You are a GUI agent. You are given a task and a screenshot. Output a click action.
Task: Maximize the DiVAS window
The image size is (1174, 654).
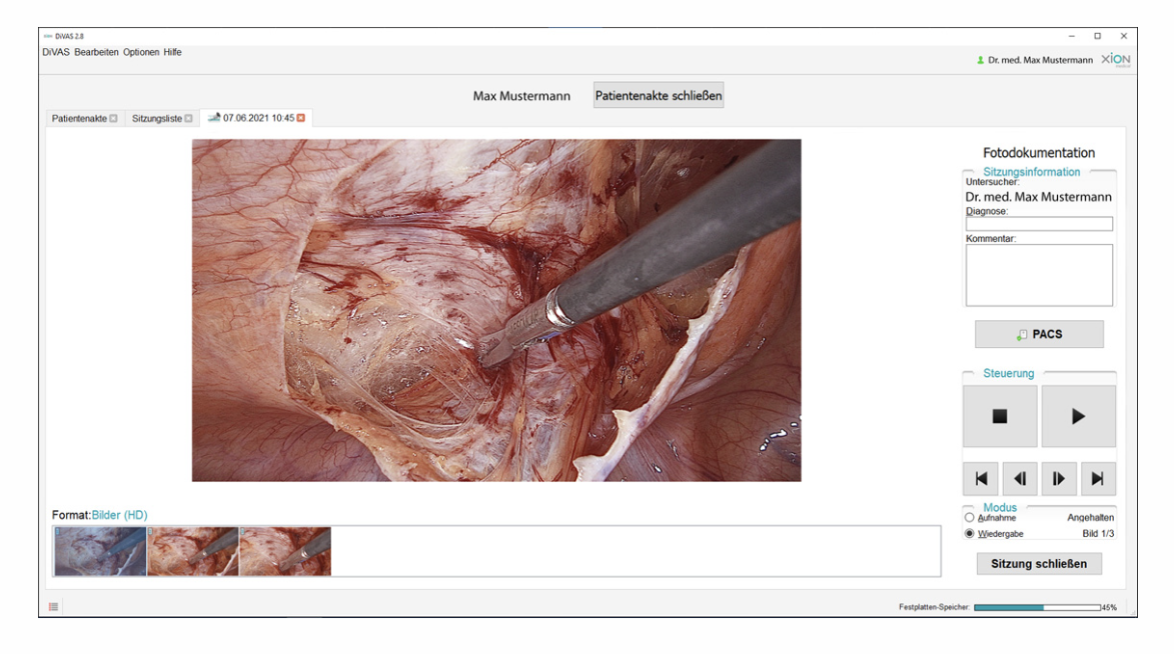(x=1098, y=36)
